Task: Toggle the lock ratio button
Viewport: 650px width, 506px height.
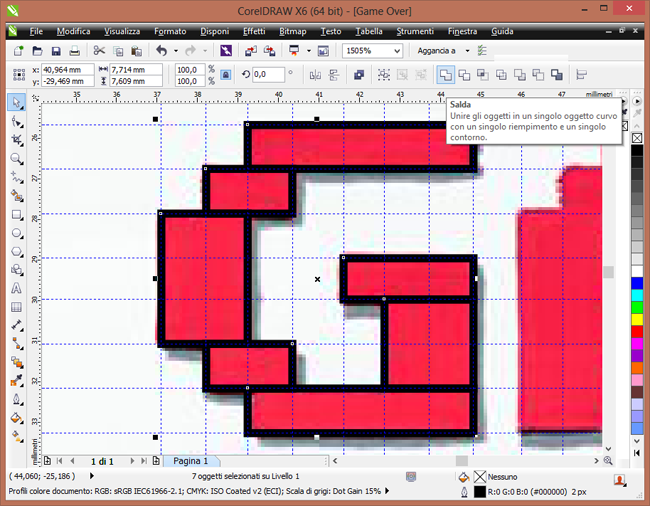Action: point(226,75)
